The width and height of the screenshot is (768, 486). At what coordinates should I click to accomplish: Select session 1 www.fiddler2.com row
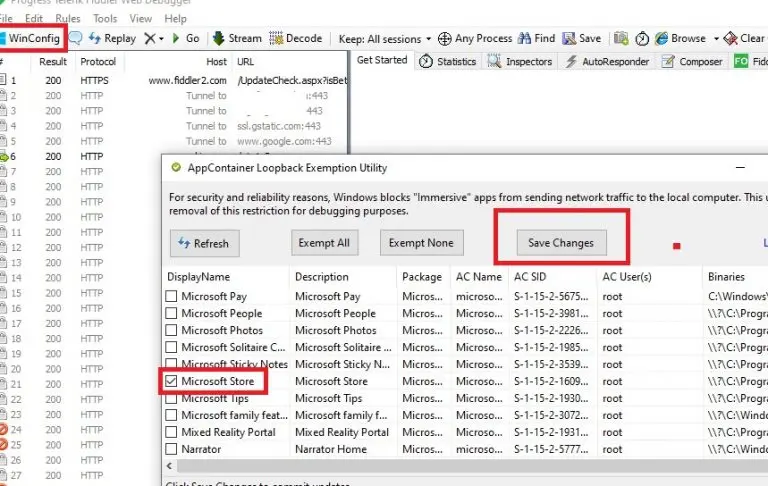point(173,80)
